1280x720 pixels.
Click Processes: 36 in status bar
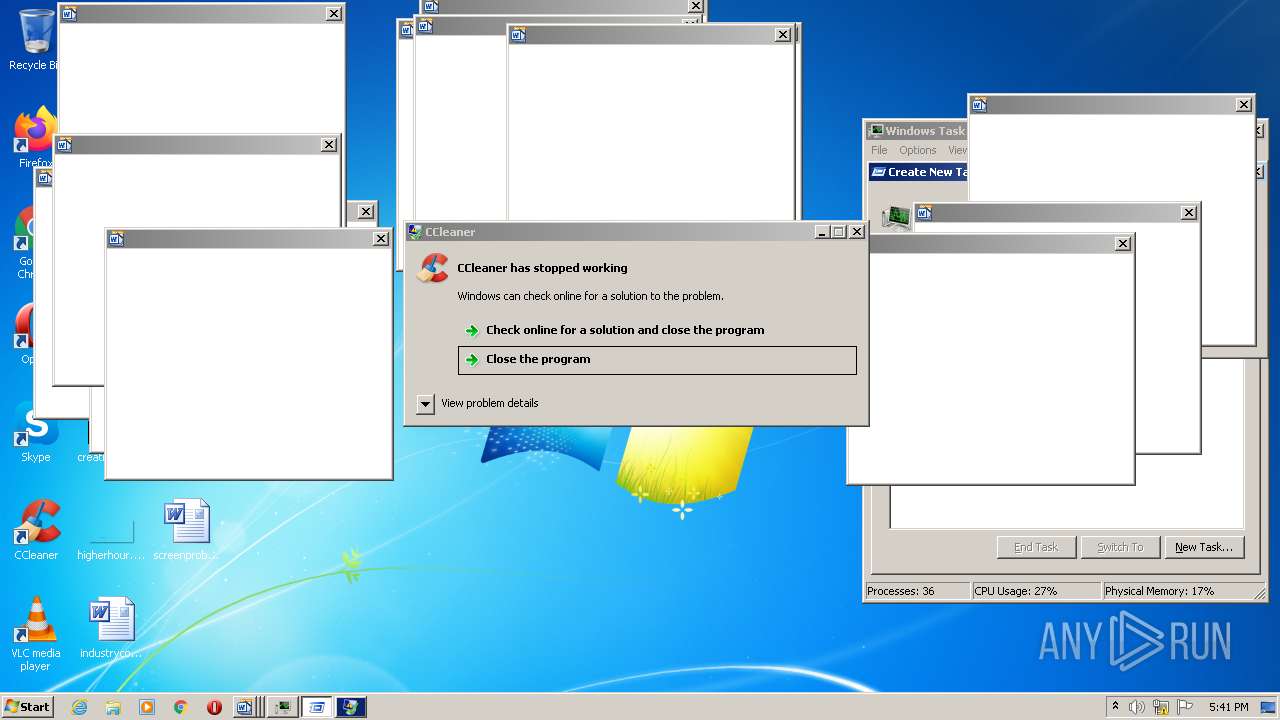[x=901, y=591]
